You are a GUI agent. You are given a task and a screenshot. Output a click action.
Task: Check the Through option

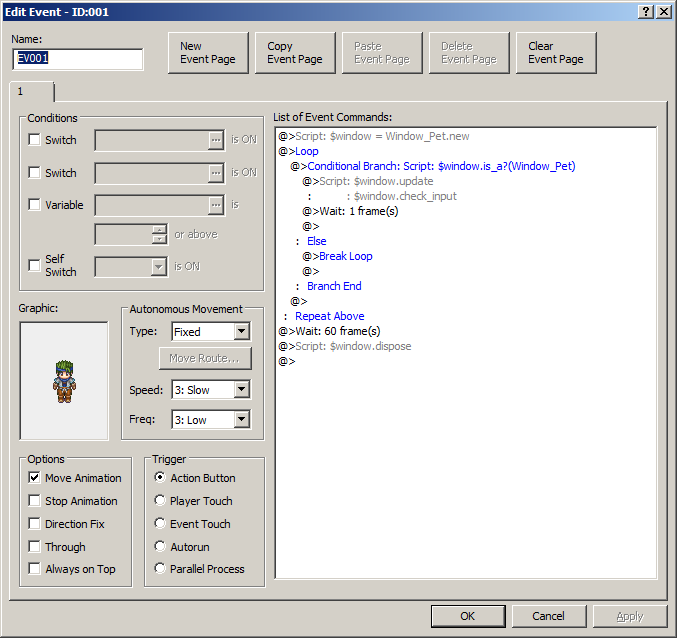[34, 546]
